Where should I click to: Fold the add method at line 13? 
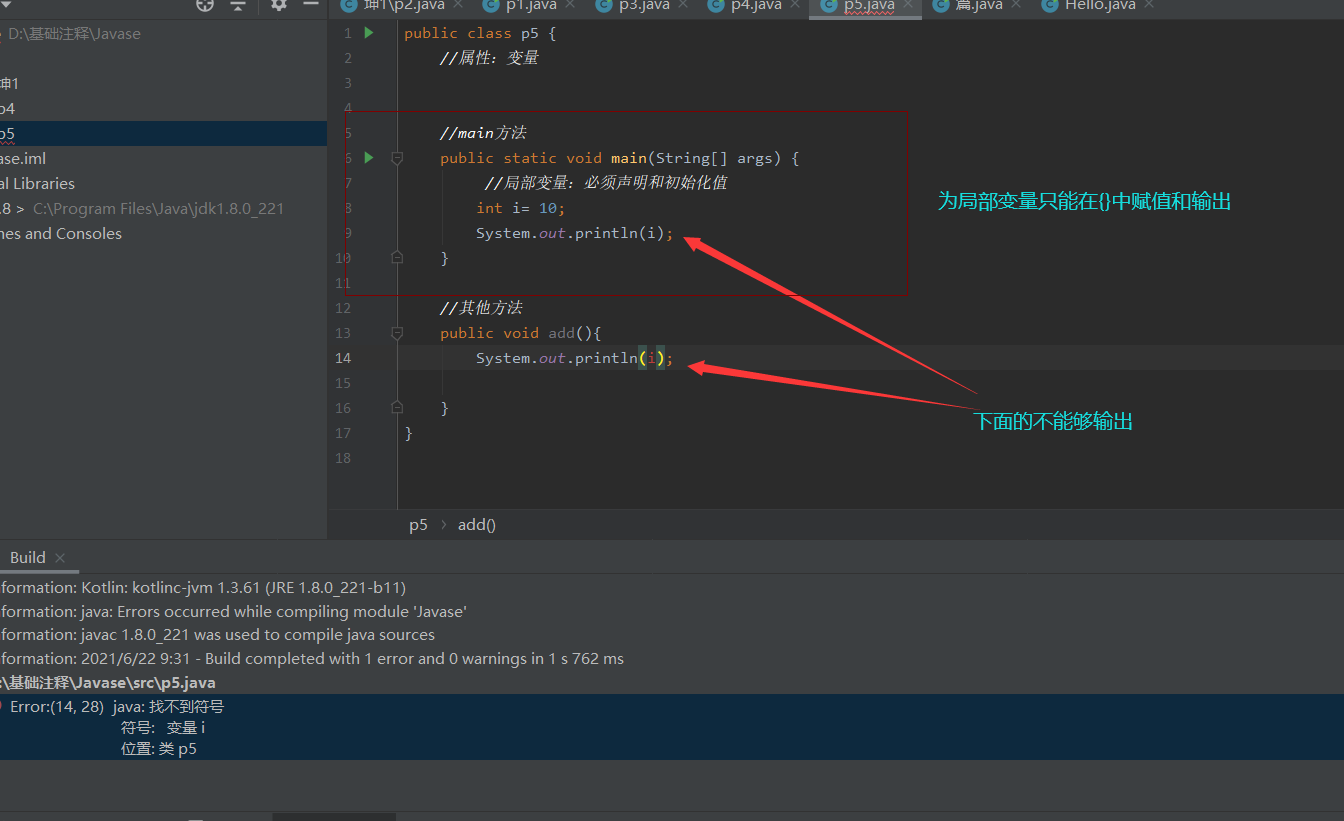coord(397,333)
